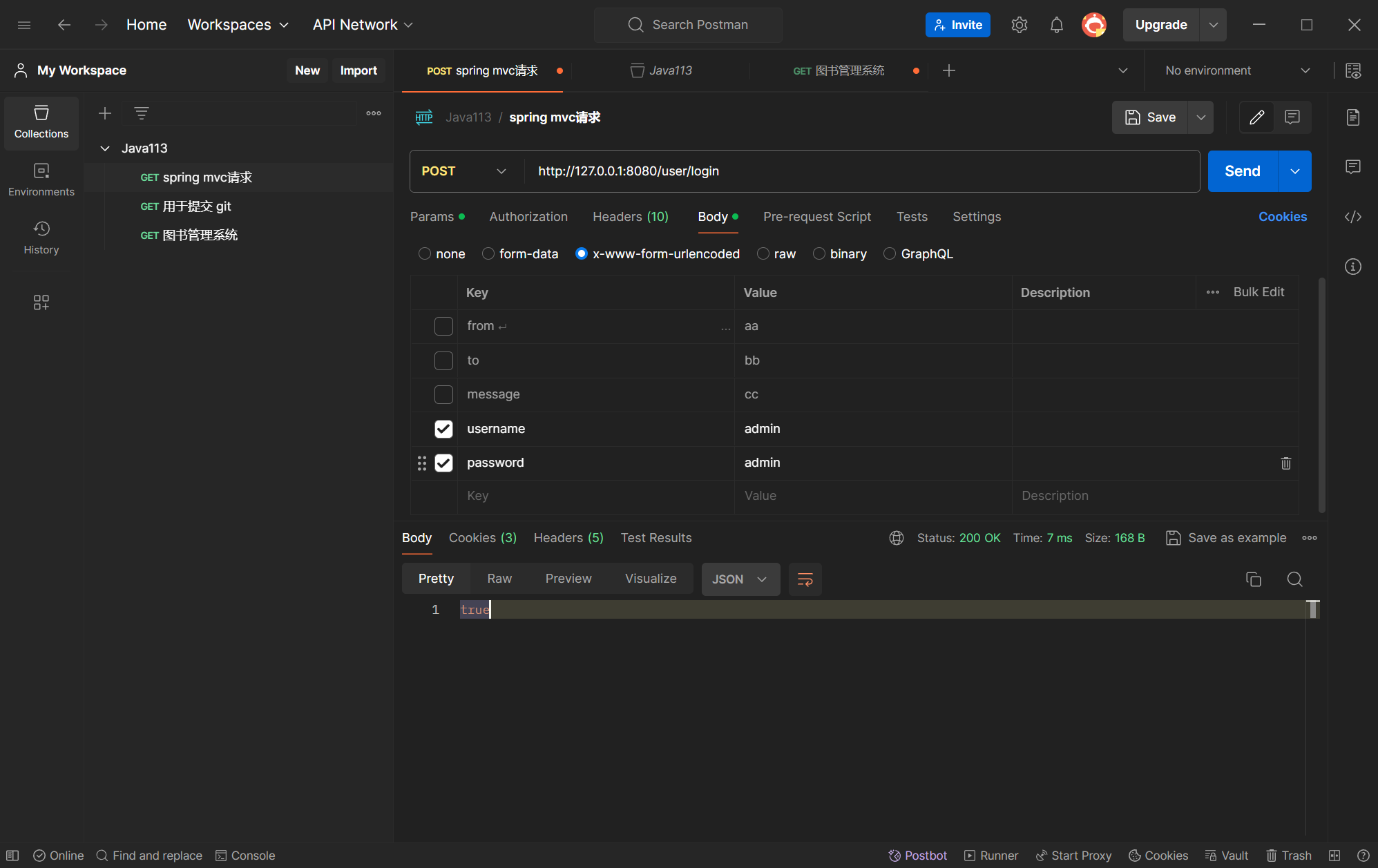This screenshot has width=1378, height=868.
Task: Switch to the Pre-request Script tab
Action: point(816,217)
